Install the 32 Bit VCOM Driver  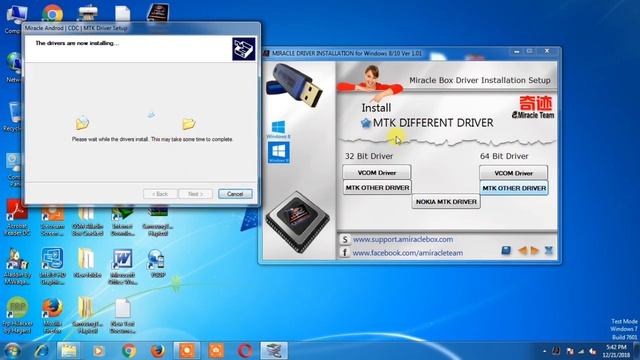pos(377,172)
